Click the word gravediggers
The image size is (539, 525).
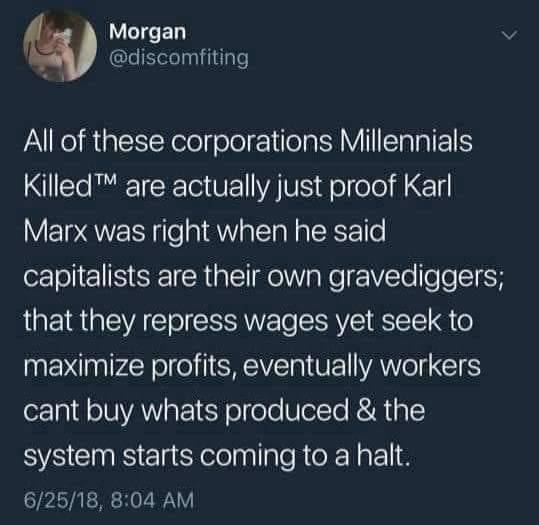pyautogui.click(x=413, y=278)
